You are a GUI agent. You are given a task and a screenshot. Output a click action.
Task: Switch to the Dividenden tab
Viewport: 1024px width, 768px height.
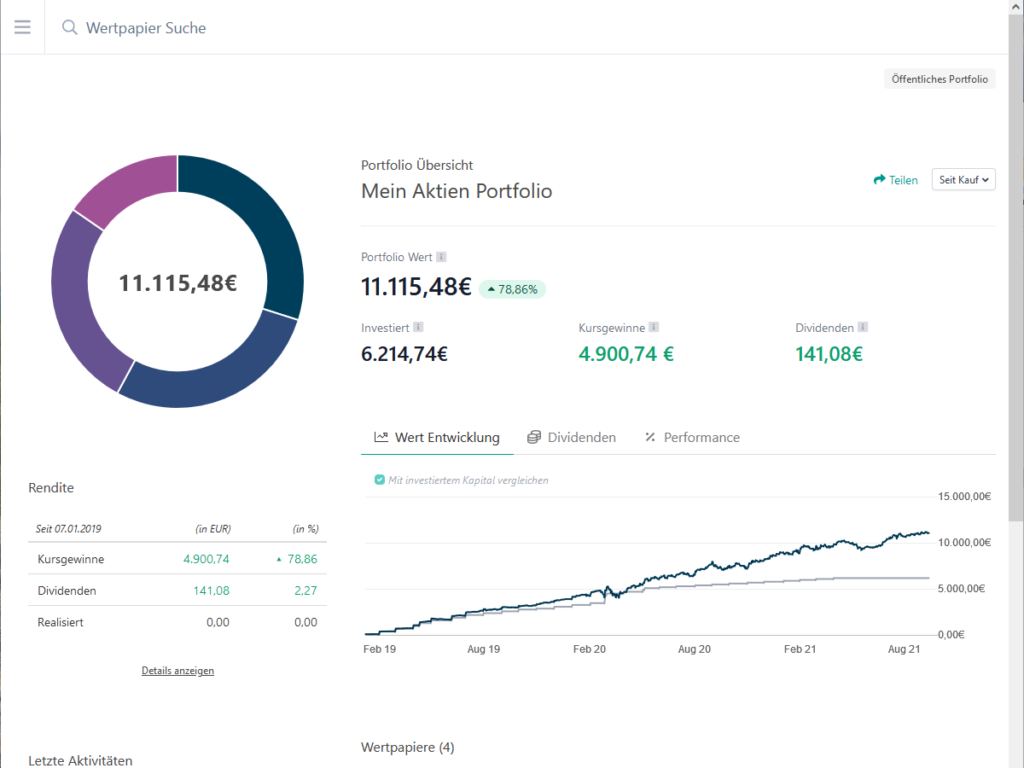pyautogui.click(x=571, y=437)
